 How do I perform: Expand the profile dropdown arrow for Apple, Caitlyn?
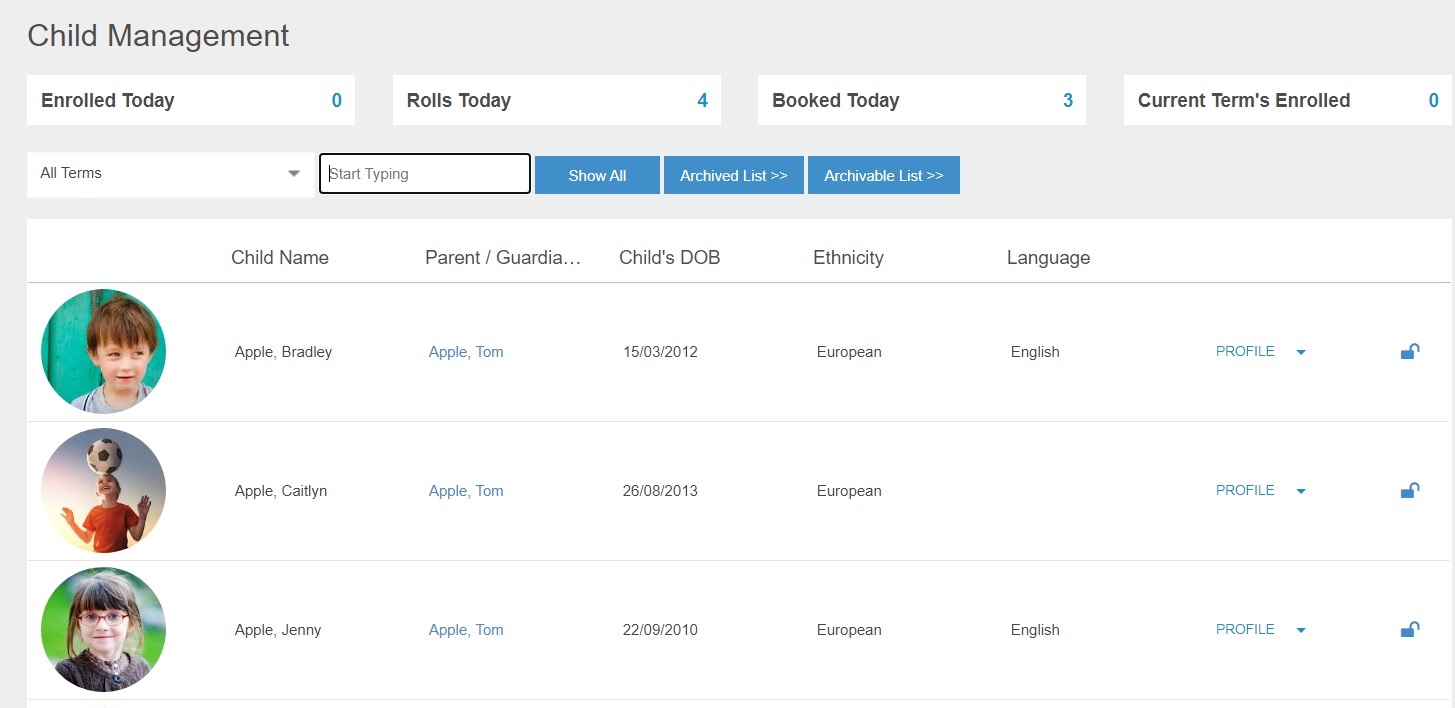(1301, 491)
